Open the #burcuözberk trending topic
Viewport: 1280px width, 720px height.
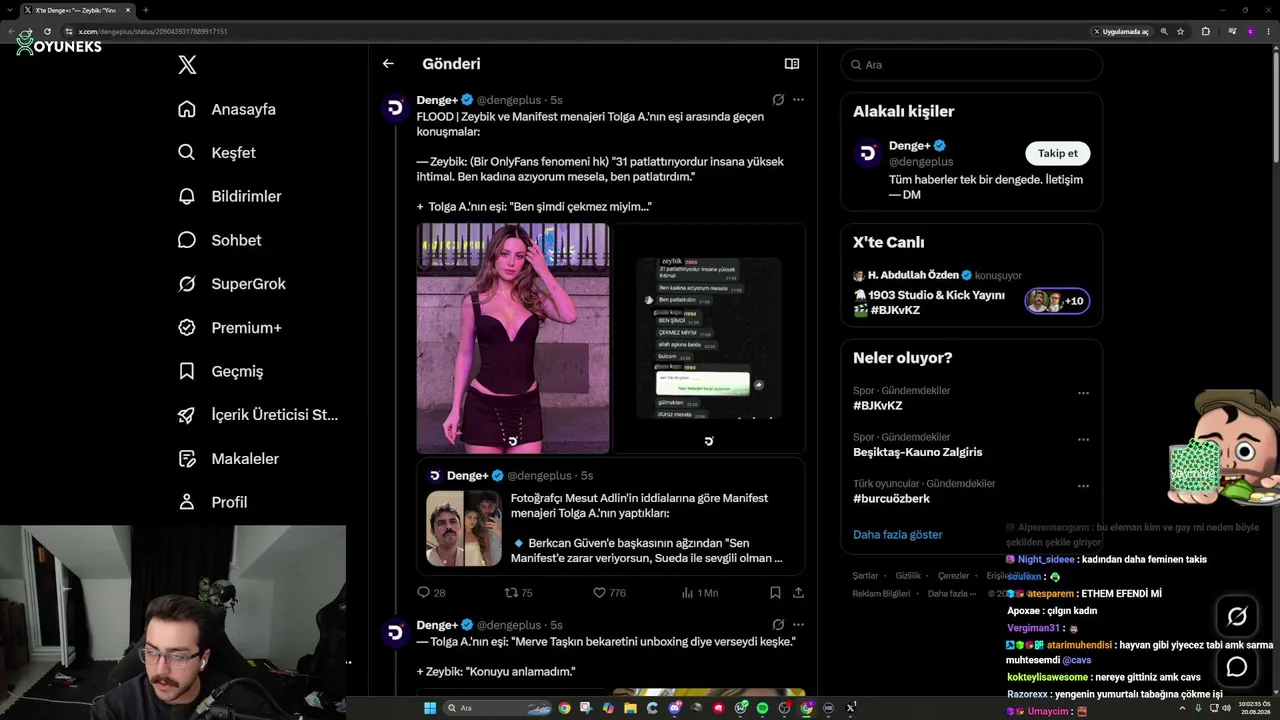[x=891, y=498]
